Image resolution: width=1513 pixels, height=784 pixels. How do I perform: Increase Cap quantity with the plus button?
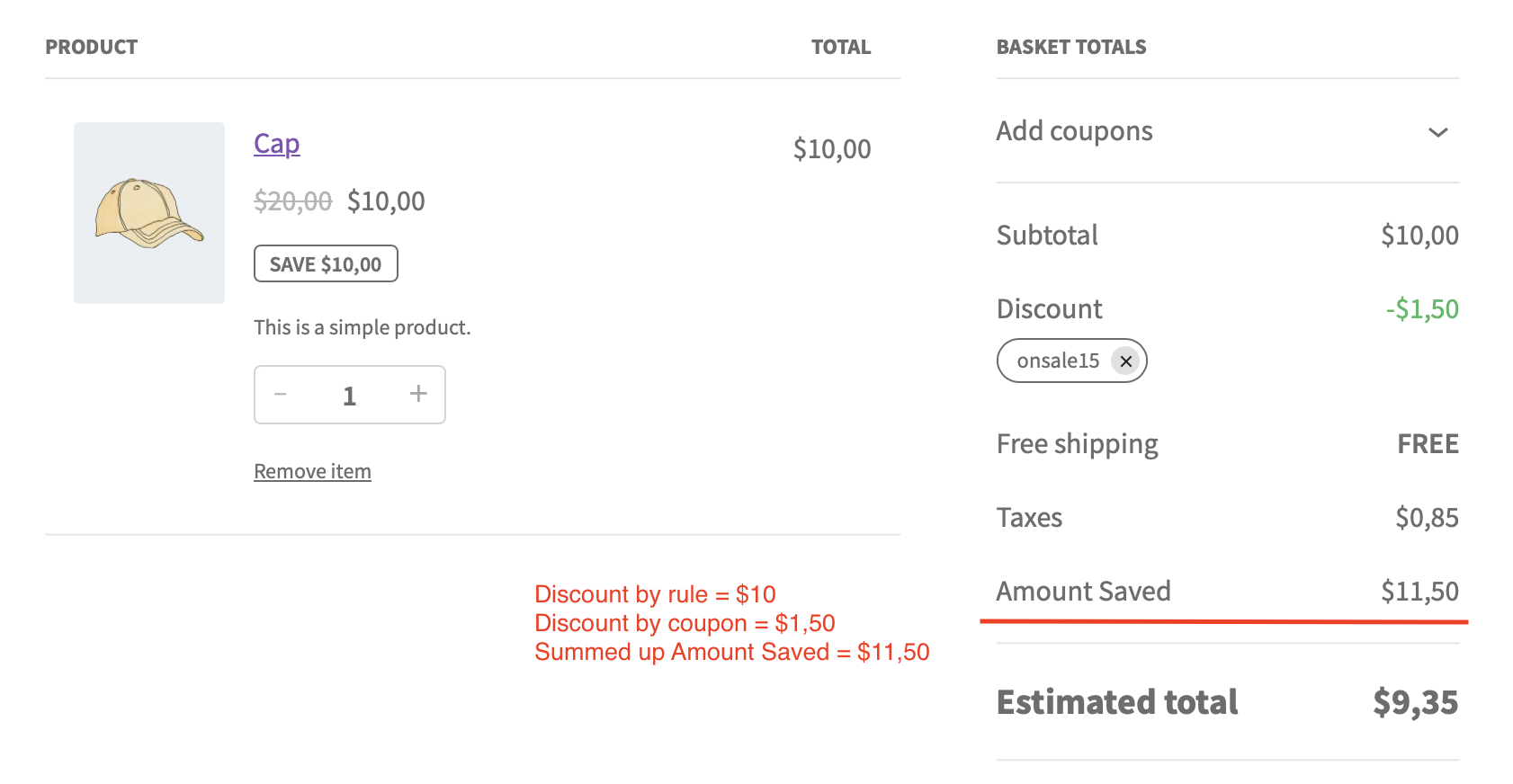[x=418, y=394]
